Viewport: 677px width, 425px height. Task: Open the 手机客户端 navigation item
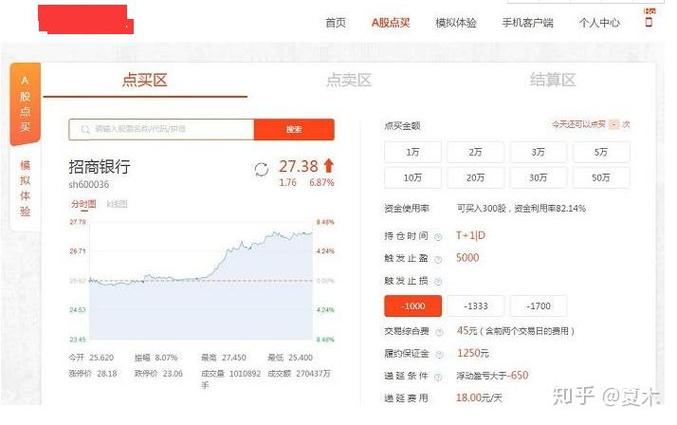tap(528, 22)
